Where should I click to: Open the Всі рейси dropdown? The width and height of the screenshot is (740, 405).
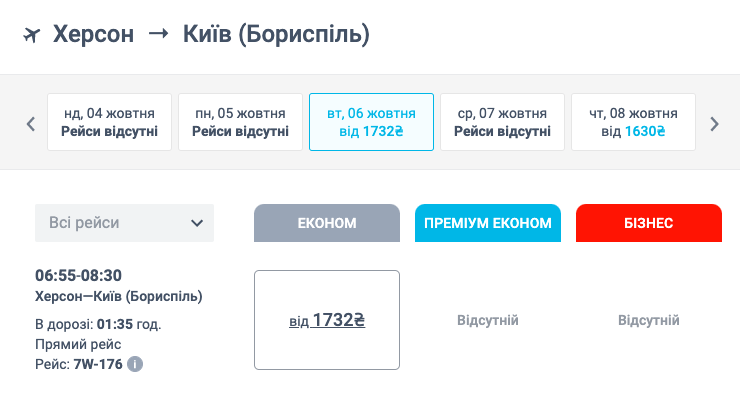pyautogui.click(x=125, y=223)
